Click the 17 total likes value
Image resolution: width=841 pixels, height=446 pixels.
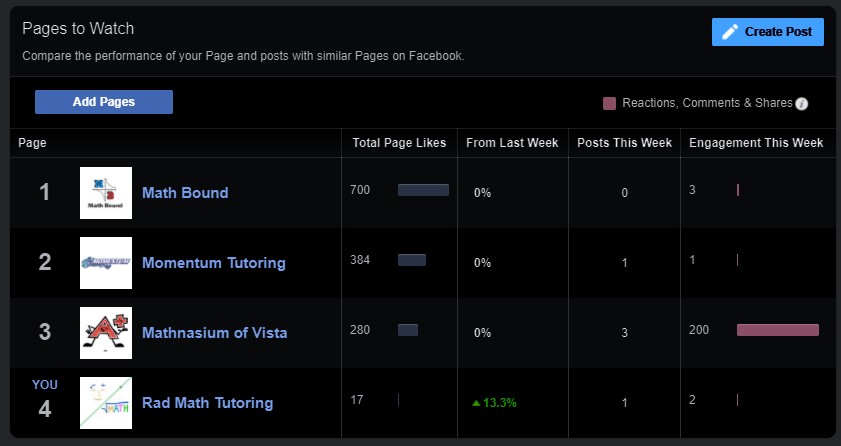(x=357, y=400)
